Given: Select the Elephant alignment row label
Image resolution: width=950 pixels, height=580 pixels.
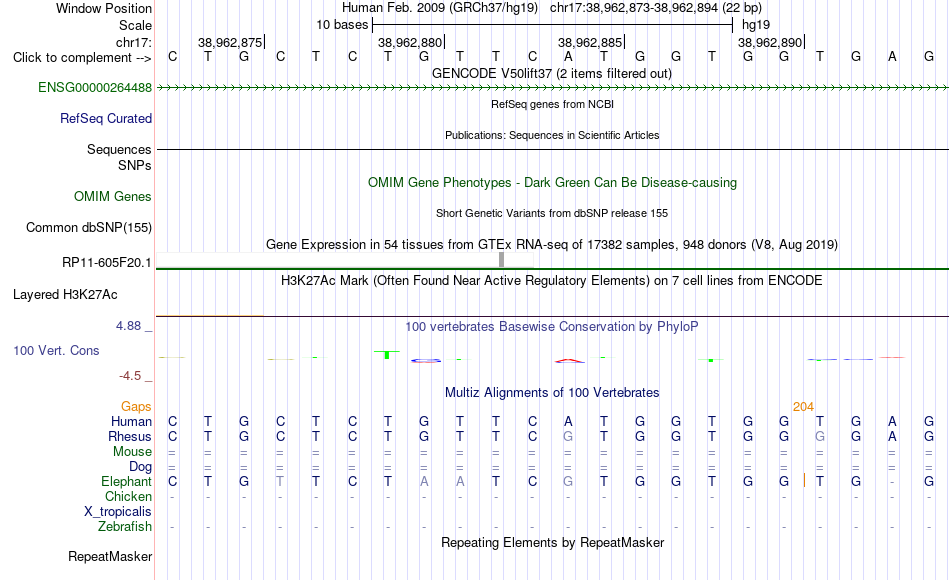Looking at the screenshot, I should (126, 481).
